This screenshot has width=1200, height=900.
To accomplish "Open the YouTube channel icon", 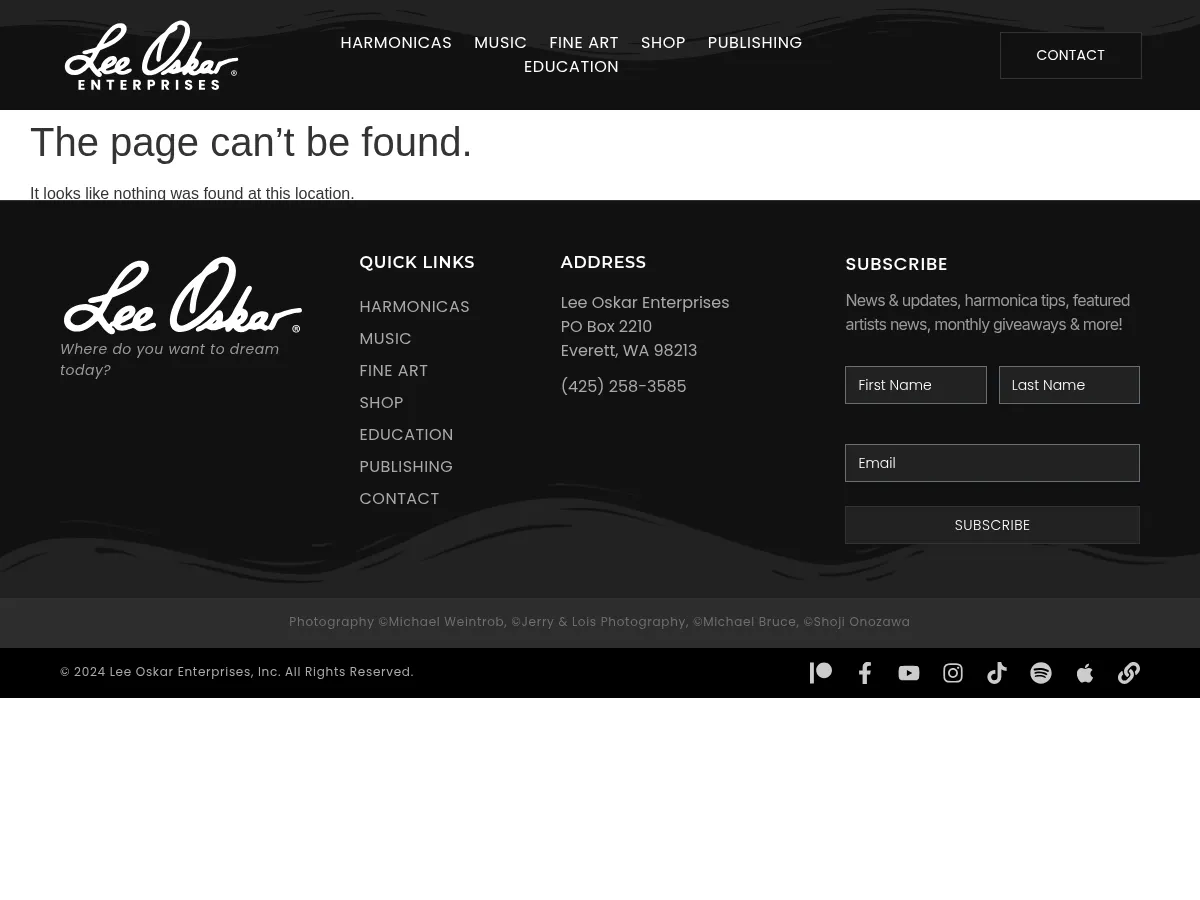I will [x=909, y=673].
